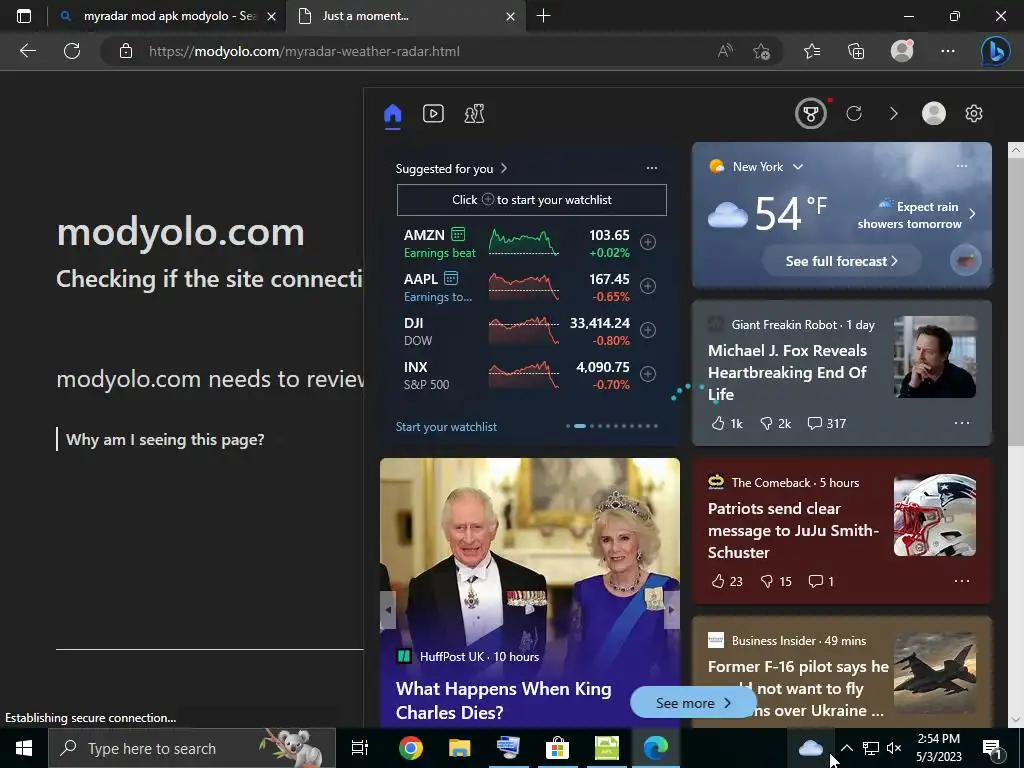Click the widgets panel scroll up arrow

tap(1016, 150)
